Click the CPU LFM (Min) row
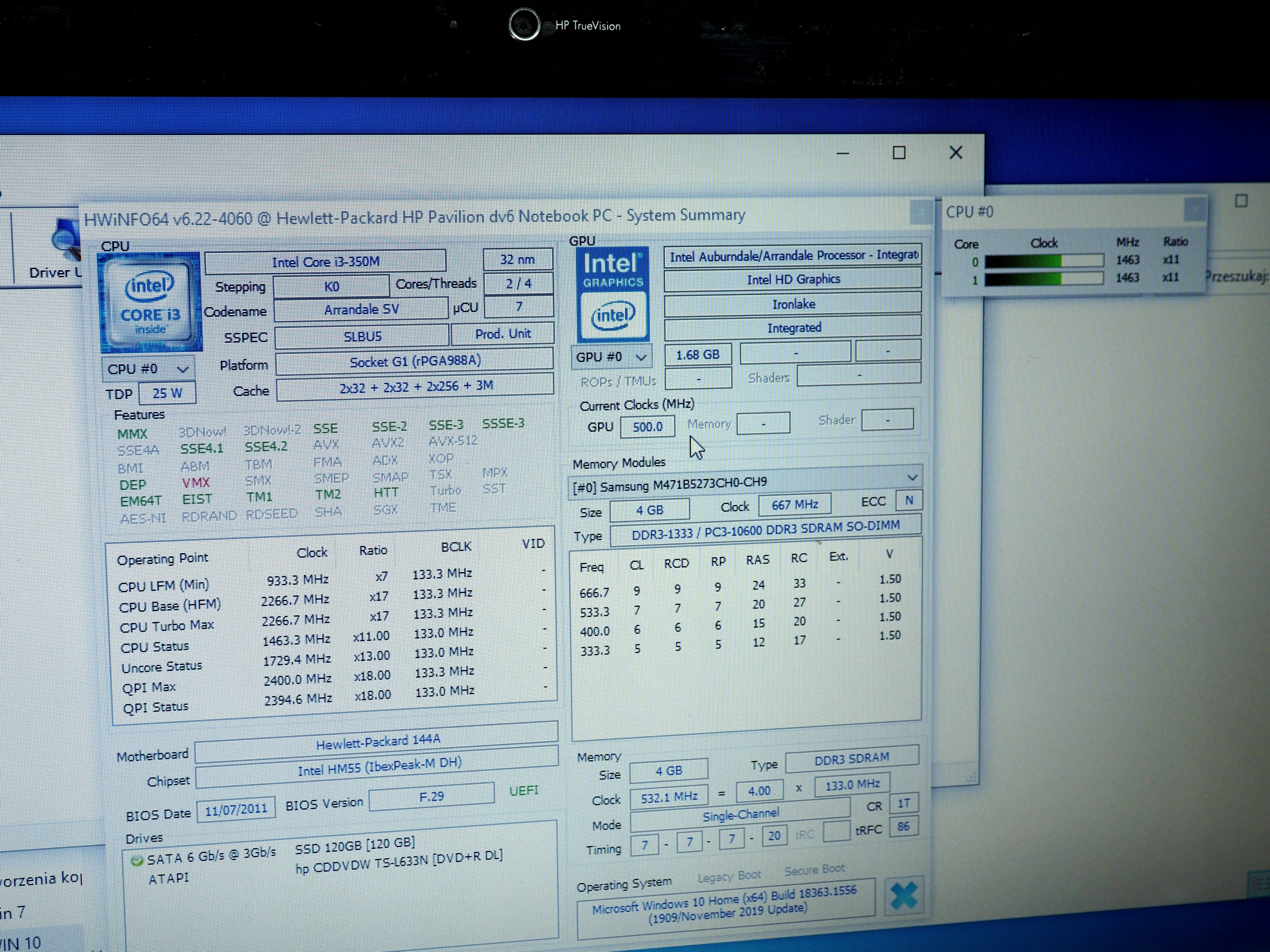The height and width of the screenshot is (952, 1270). [x=332, y=580]
